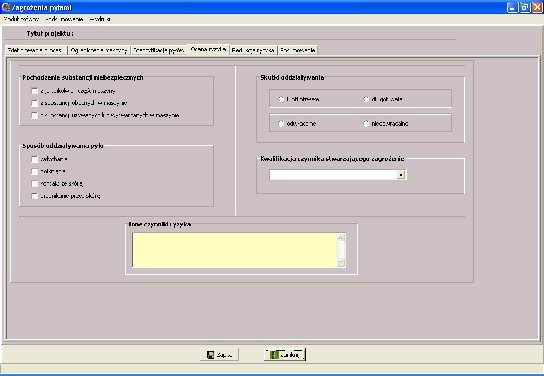
Task: Check the first box under Pochodzenie substancji niebezpiecznych
Action: pos(34,91)
